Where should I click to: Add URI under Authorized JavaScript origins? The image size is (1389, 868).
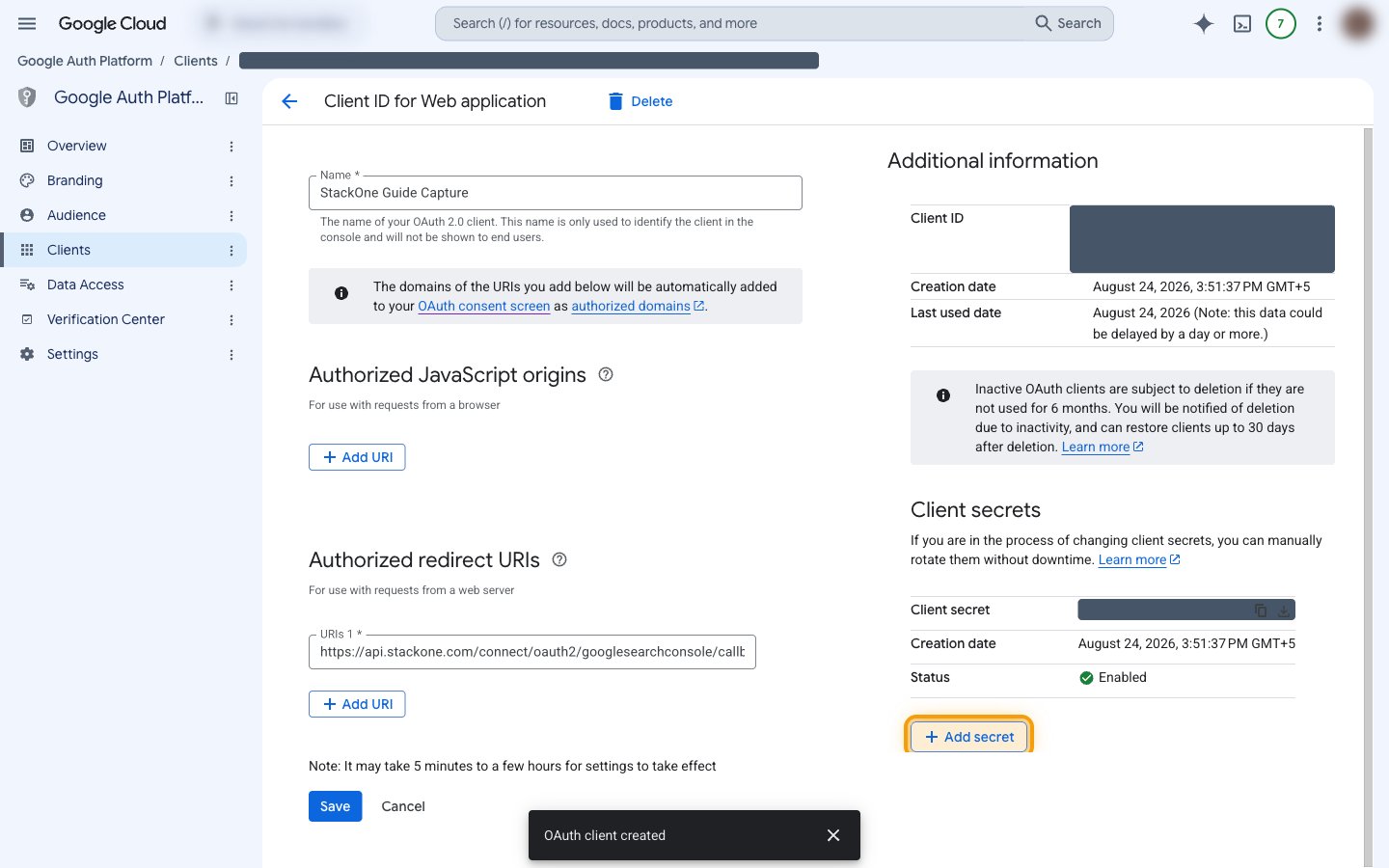pyautogui.click(x=357, y=457)
